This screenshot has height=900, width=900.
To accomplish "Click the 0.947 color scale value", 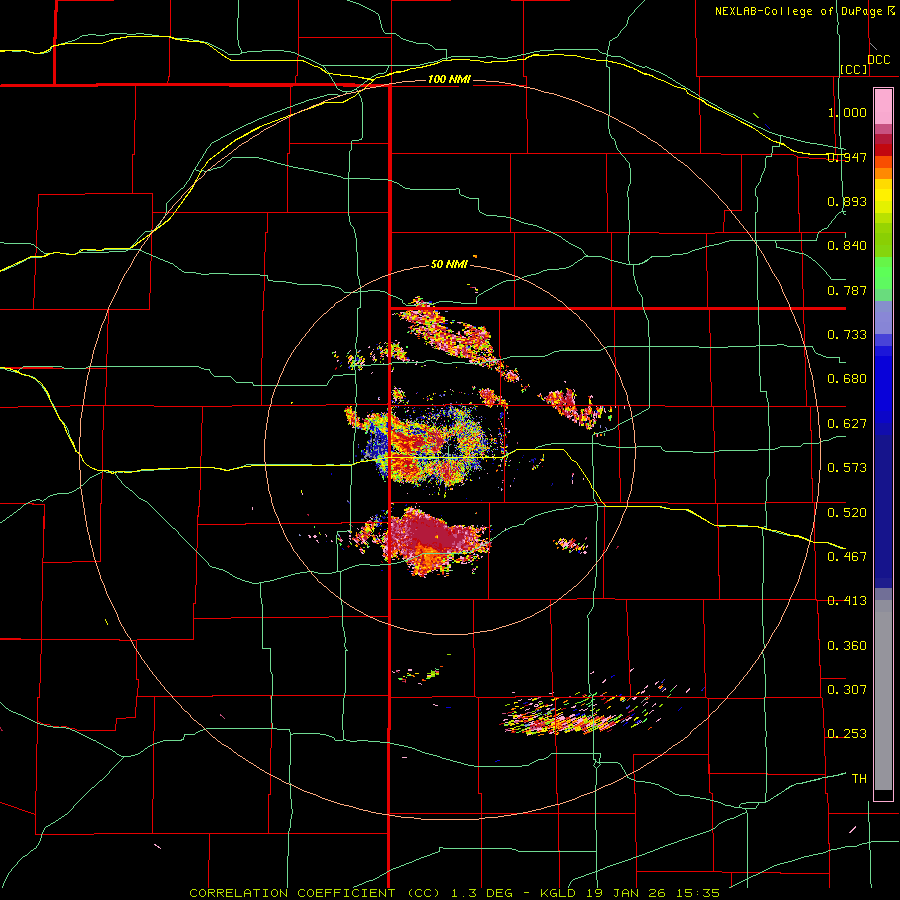I will (x=847, y=157).
